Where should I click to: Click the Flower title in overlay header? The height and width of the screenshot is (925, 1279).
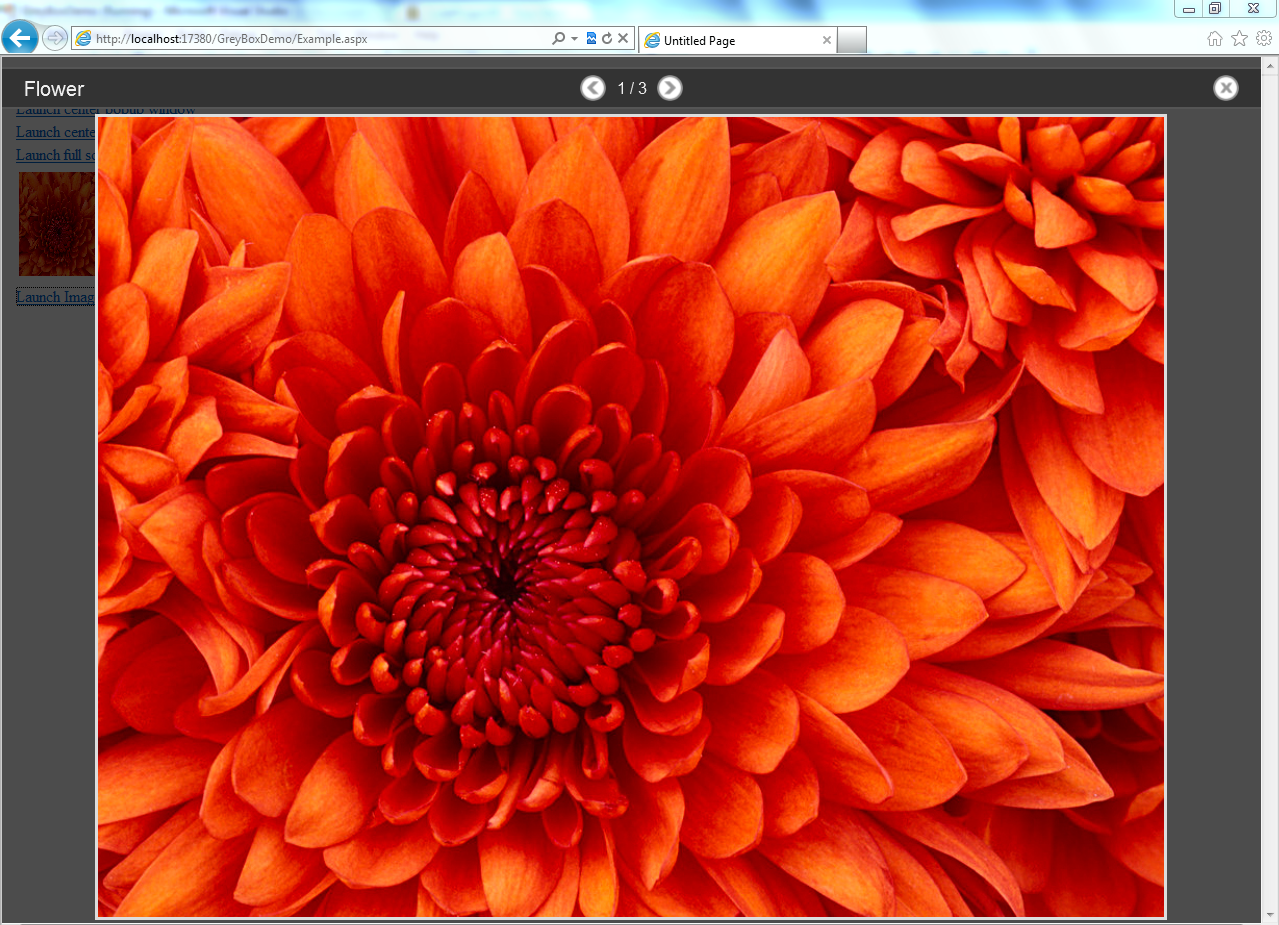54,89
